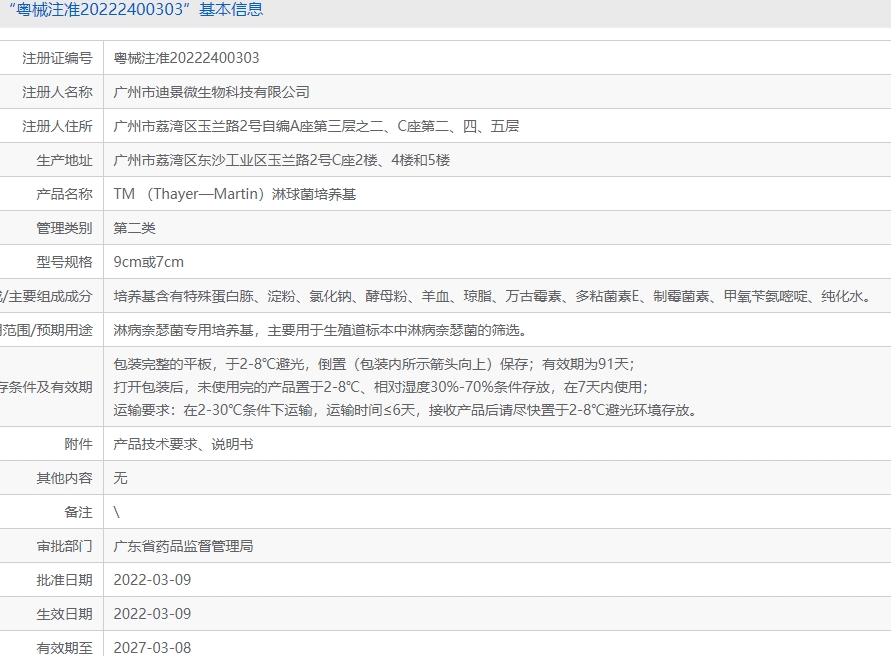Click the 型号规格 value 9cm或7cm
Viewport: 891px width, 656px height.
[x=148, y=262]
